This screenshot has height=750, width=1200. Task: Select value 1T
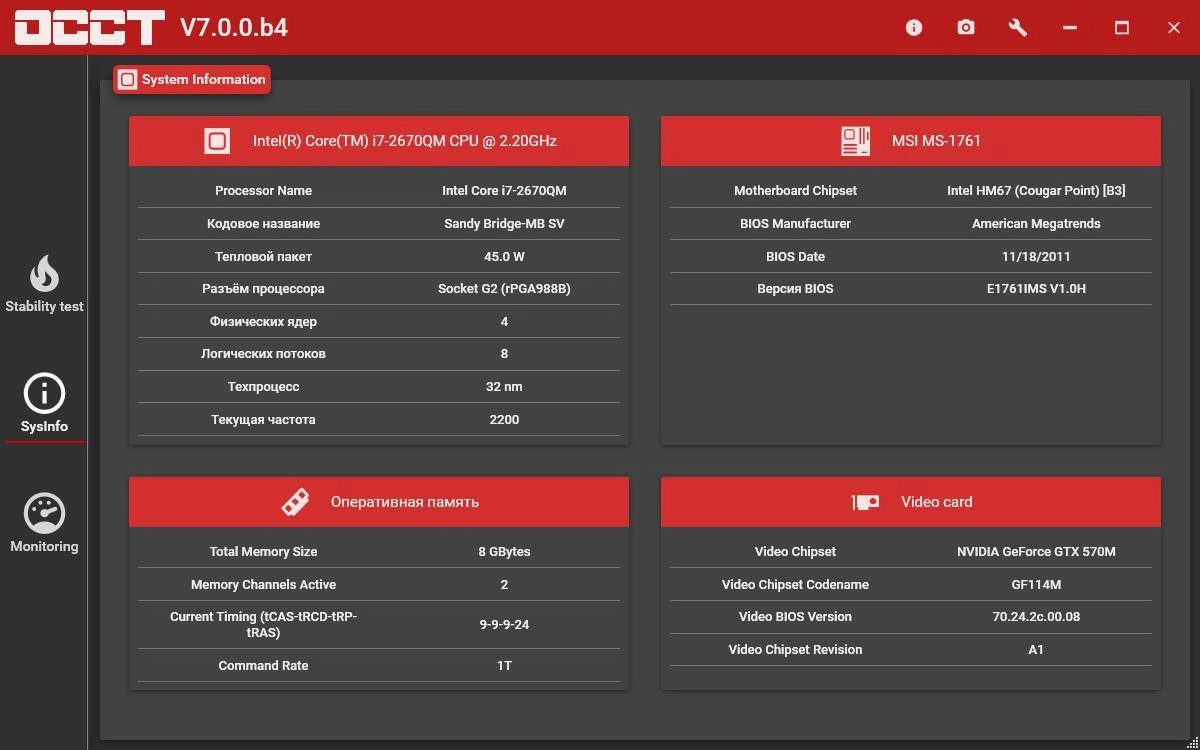(x=504, y=665)
